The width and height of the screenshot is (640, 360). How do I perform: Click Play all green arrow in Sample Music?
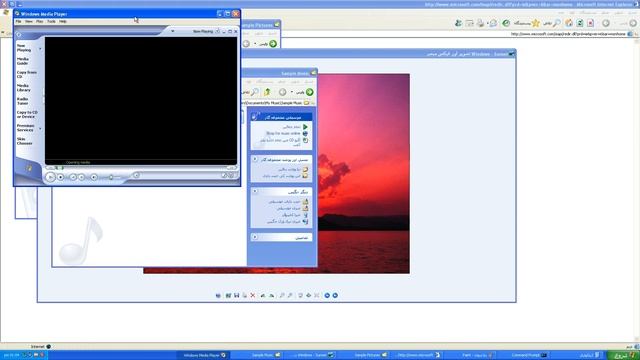pyautogui.click(x=305, y=127)
